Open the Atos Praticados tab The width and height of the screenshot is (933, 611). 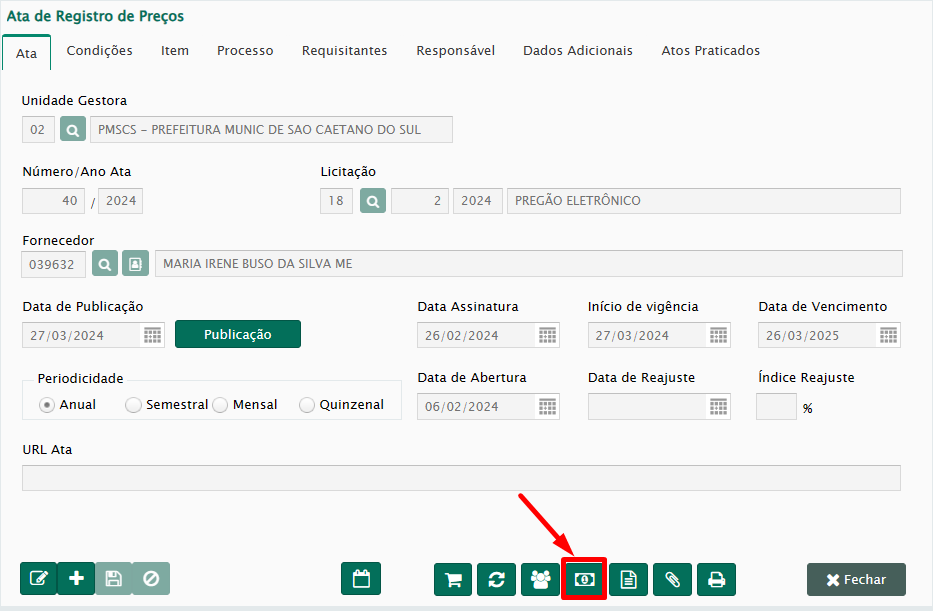710,51
